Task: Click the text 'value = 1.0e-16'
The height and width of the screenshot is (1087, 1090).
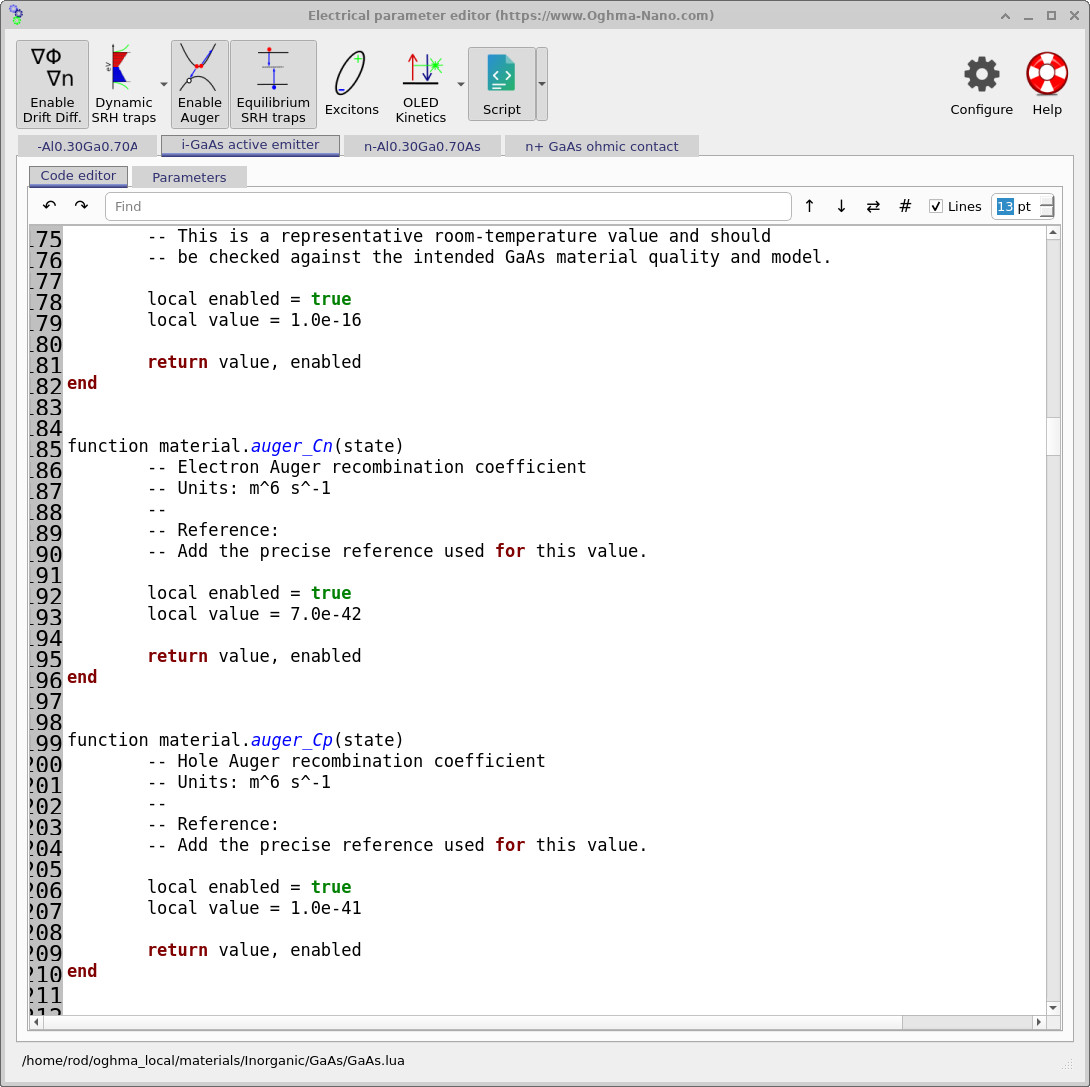Action: tap(286, 320)
